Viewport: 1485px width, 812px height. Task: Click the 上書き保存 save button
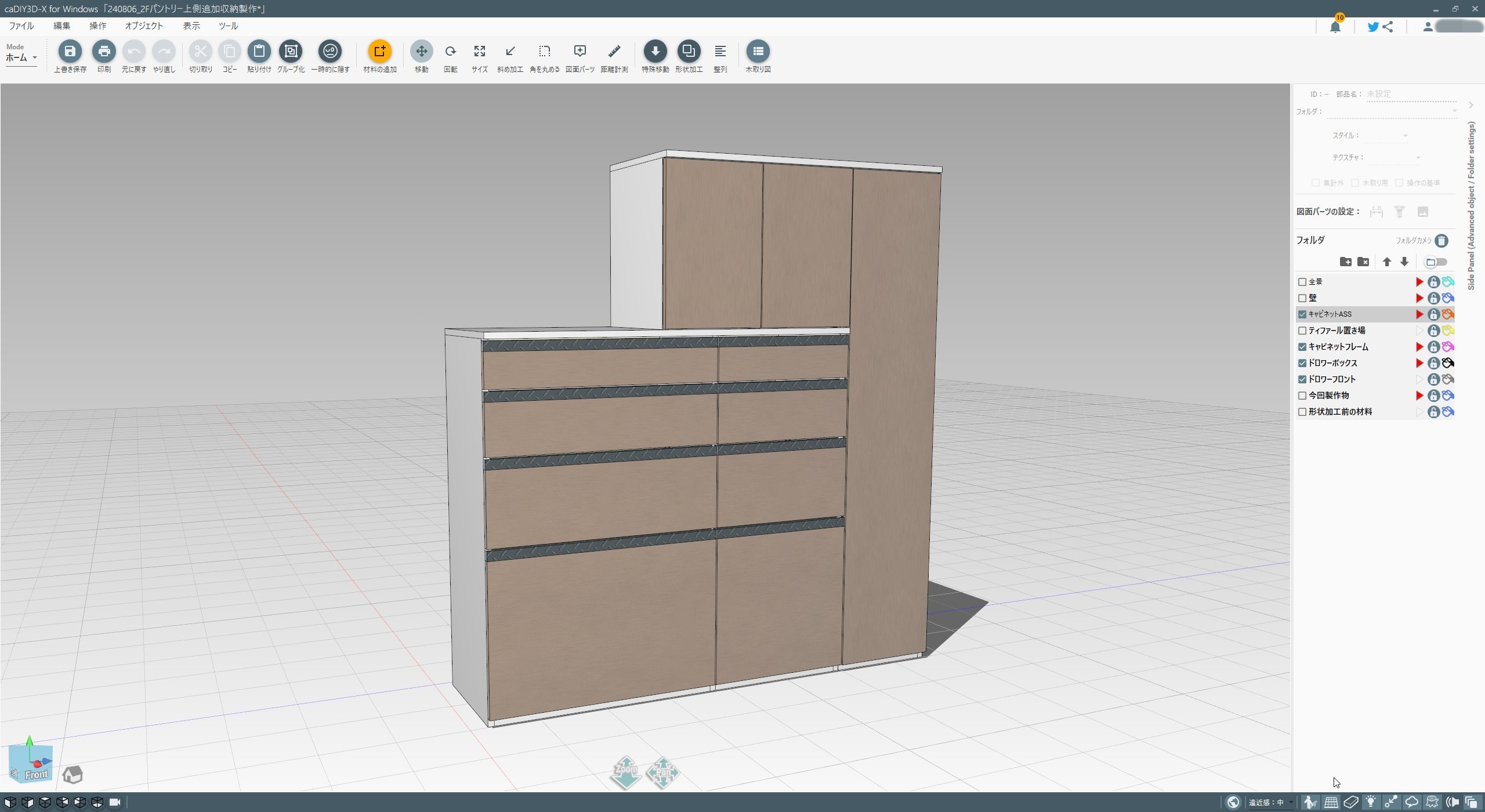(70, 52)
